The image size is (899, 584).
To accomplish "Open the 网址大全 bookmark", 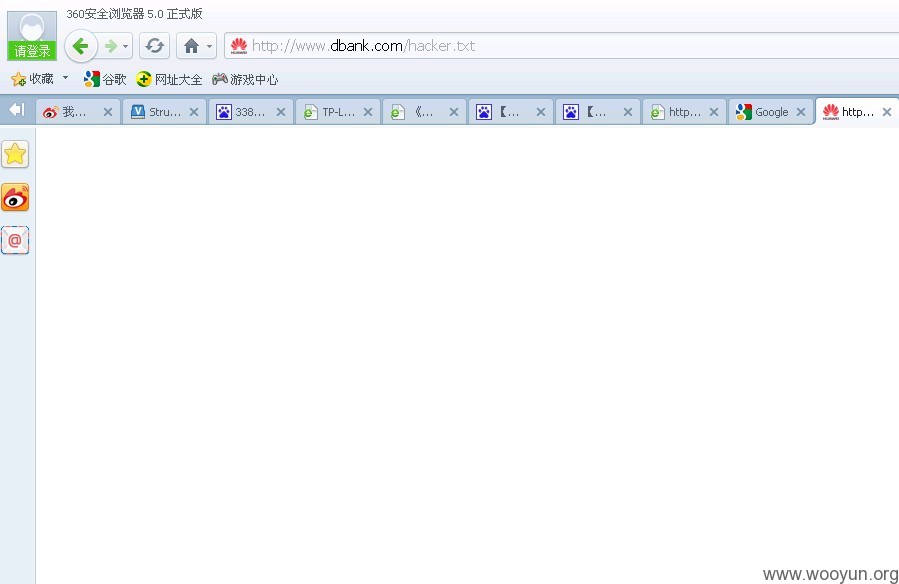I will pyautogui.click(x=169, y=79).
